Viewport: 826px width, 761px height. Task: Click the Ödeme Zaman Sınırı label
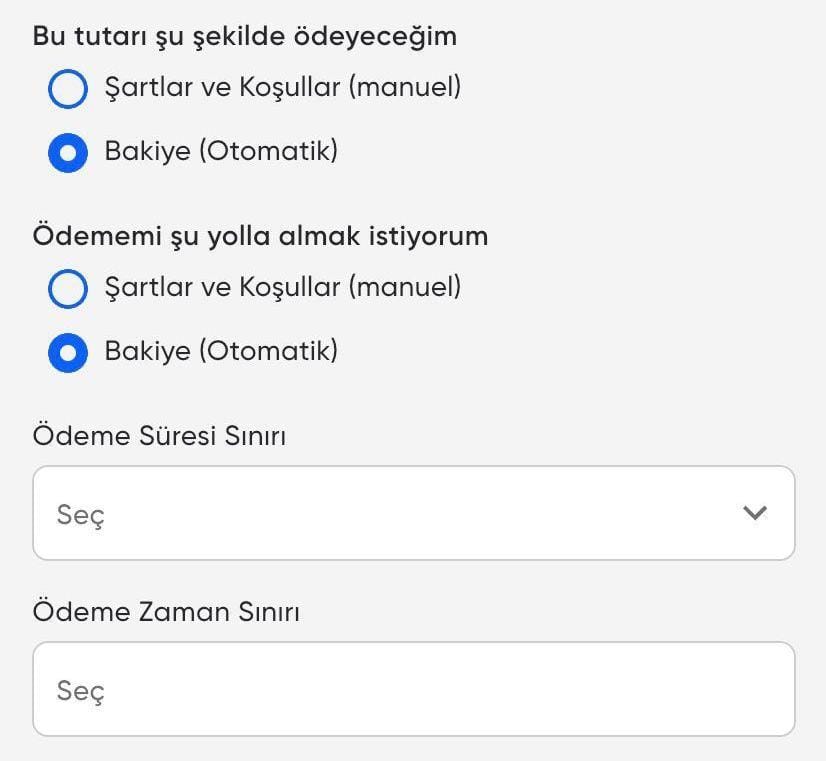pos(167,612)
